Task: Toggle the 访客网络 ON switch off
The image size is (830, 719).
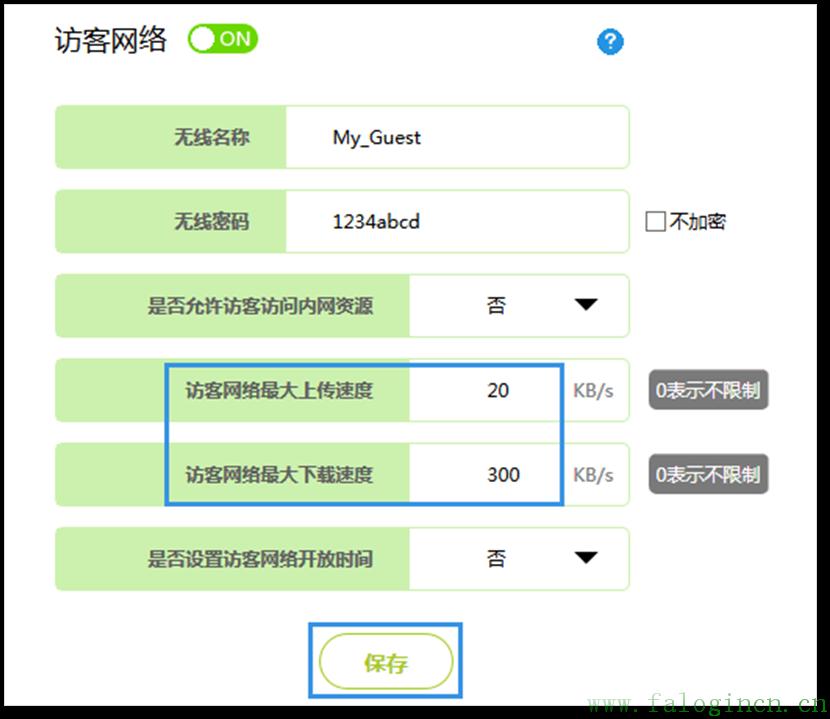Action: 222,39
